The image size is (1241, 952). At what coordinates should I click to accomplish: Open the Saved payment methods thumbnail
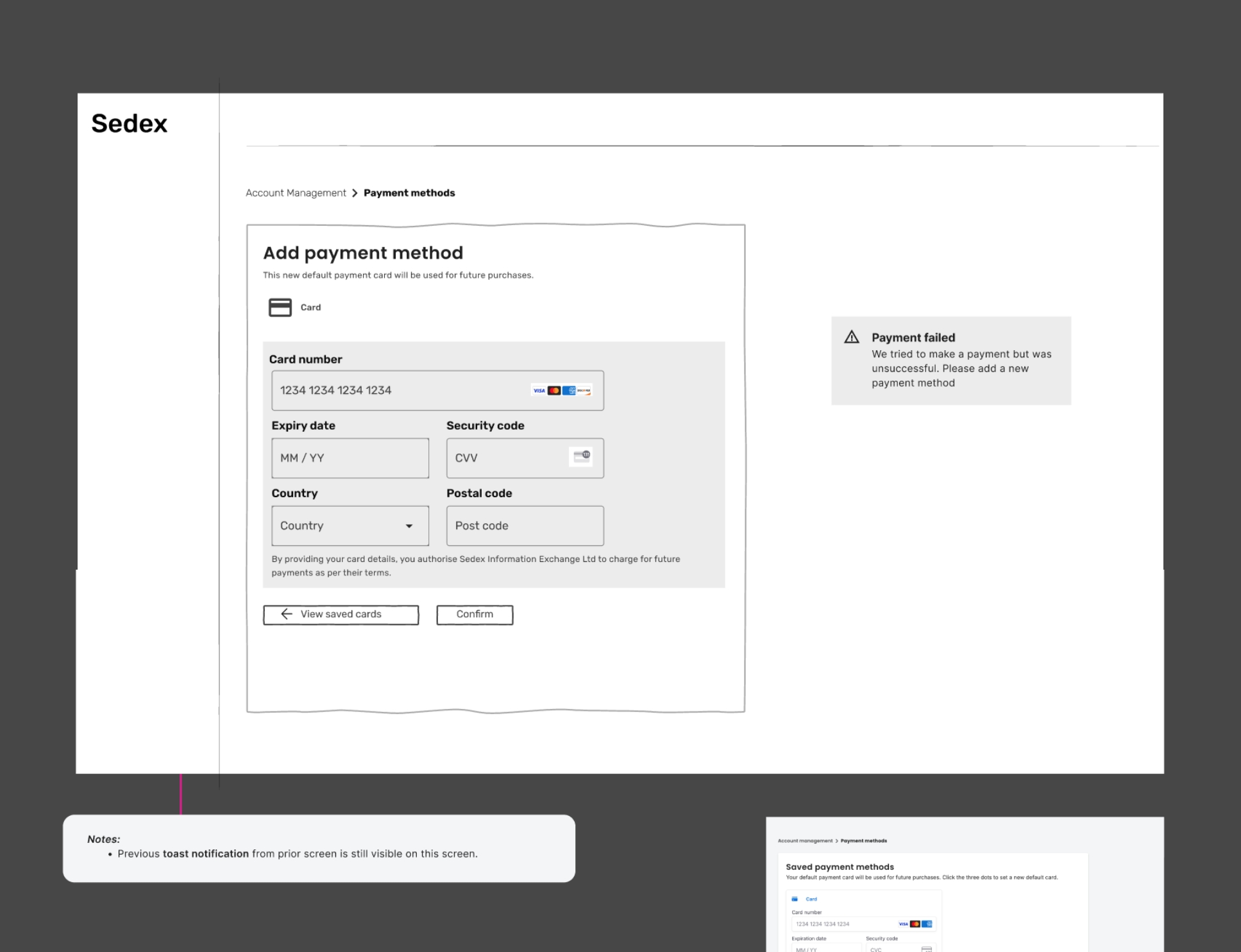tap(964, 884)
